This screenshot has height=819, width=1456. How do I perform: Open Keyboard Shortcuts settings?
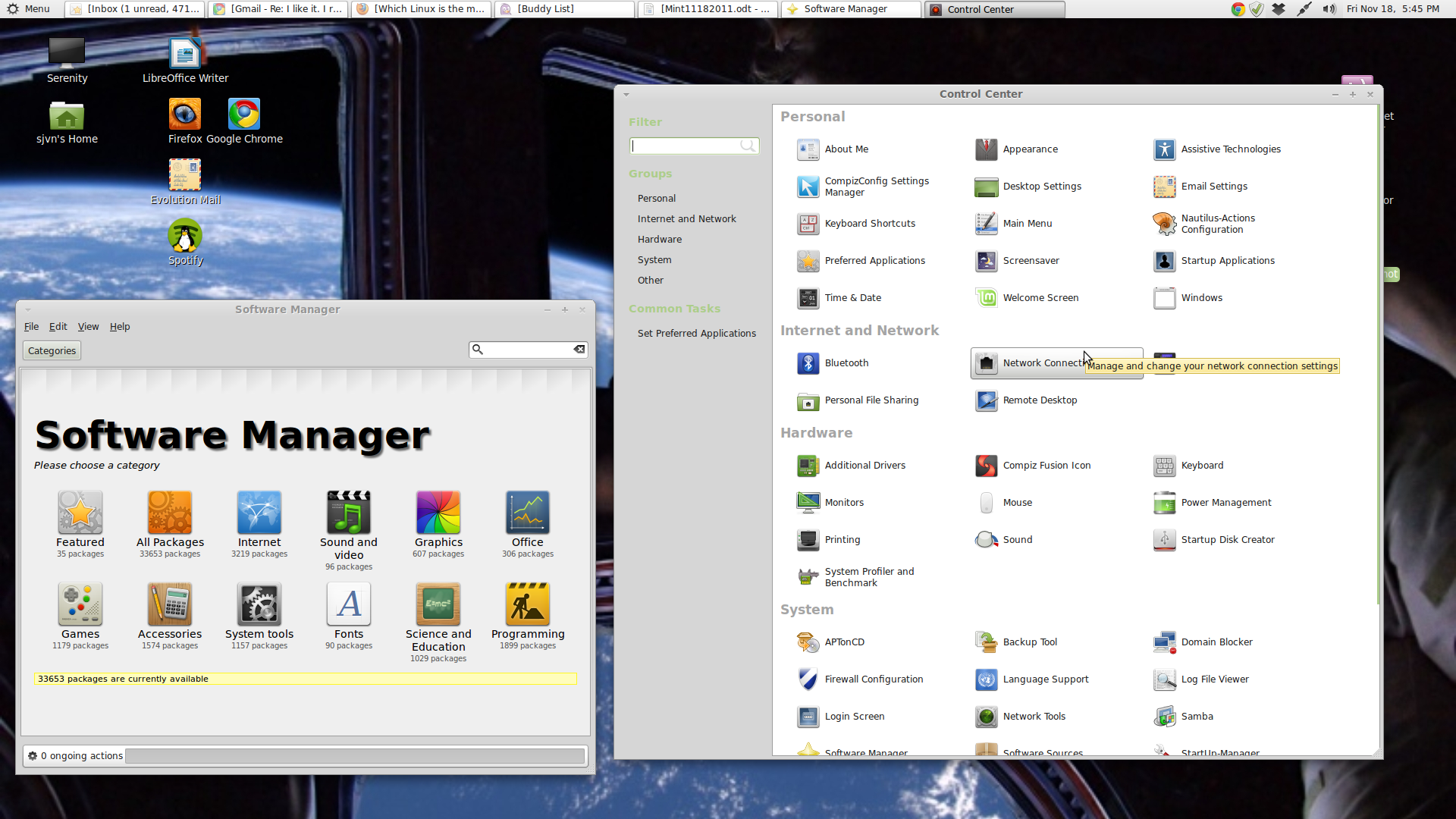(856, 224)
